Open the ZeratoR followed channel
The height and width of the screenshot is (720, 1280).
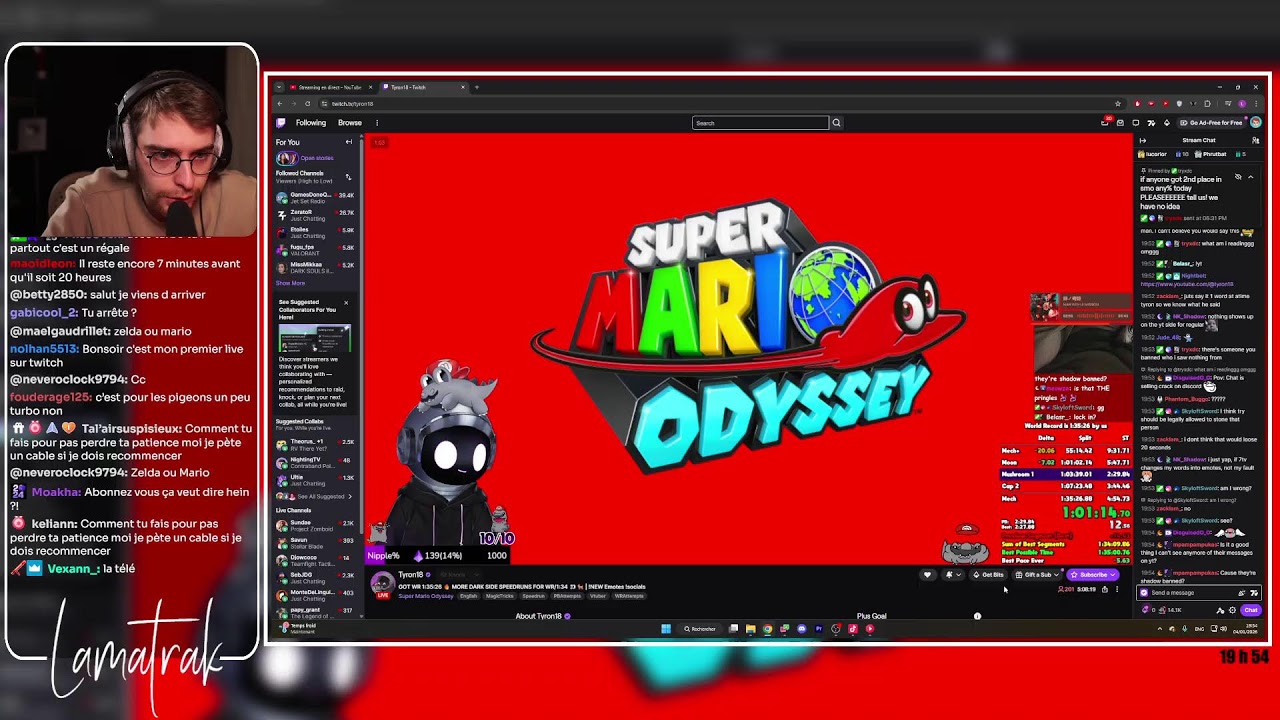click(x=316, y=215)
